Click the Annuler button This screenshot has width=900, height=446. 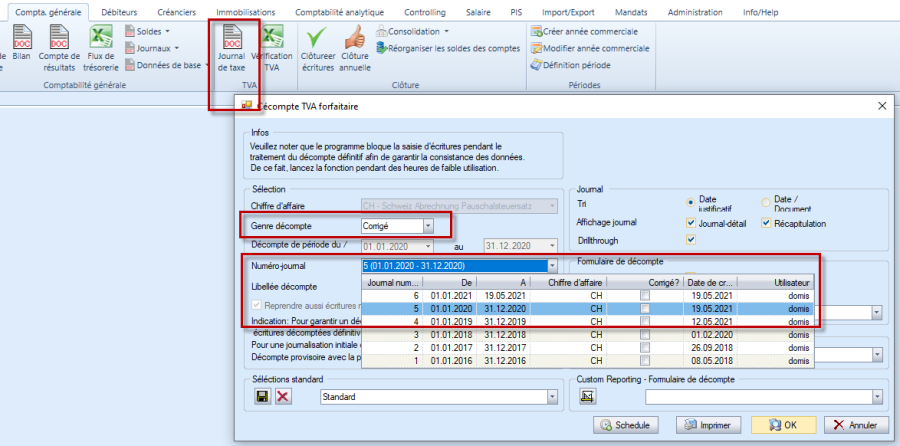point(856,425)
